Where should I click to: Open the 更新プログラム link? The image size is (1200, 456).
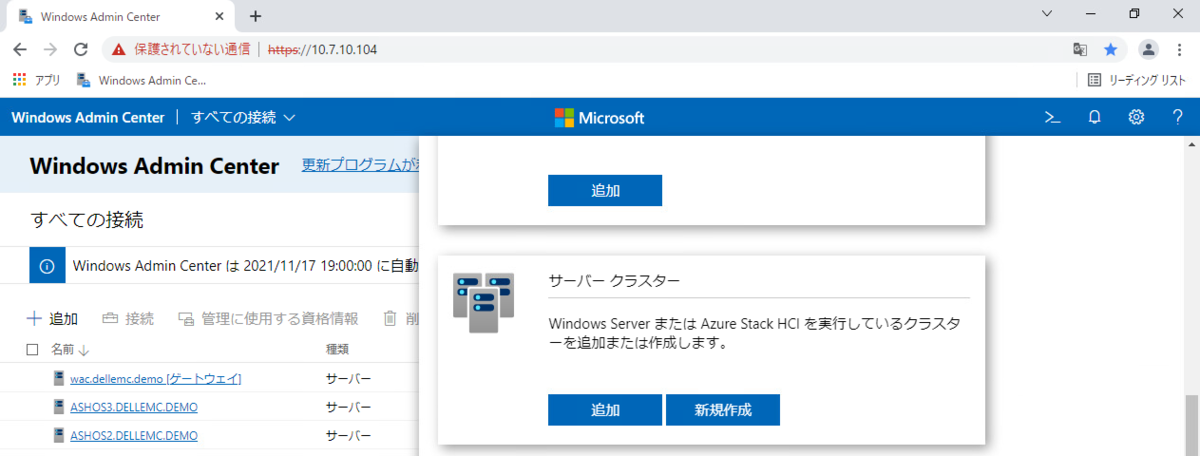(x=360, y=165)
